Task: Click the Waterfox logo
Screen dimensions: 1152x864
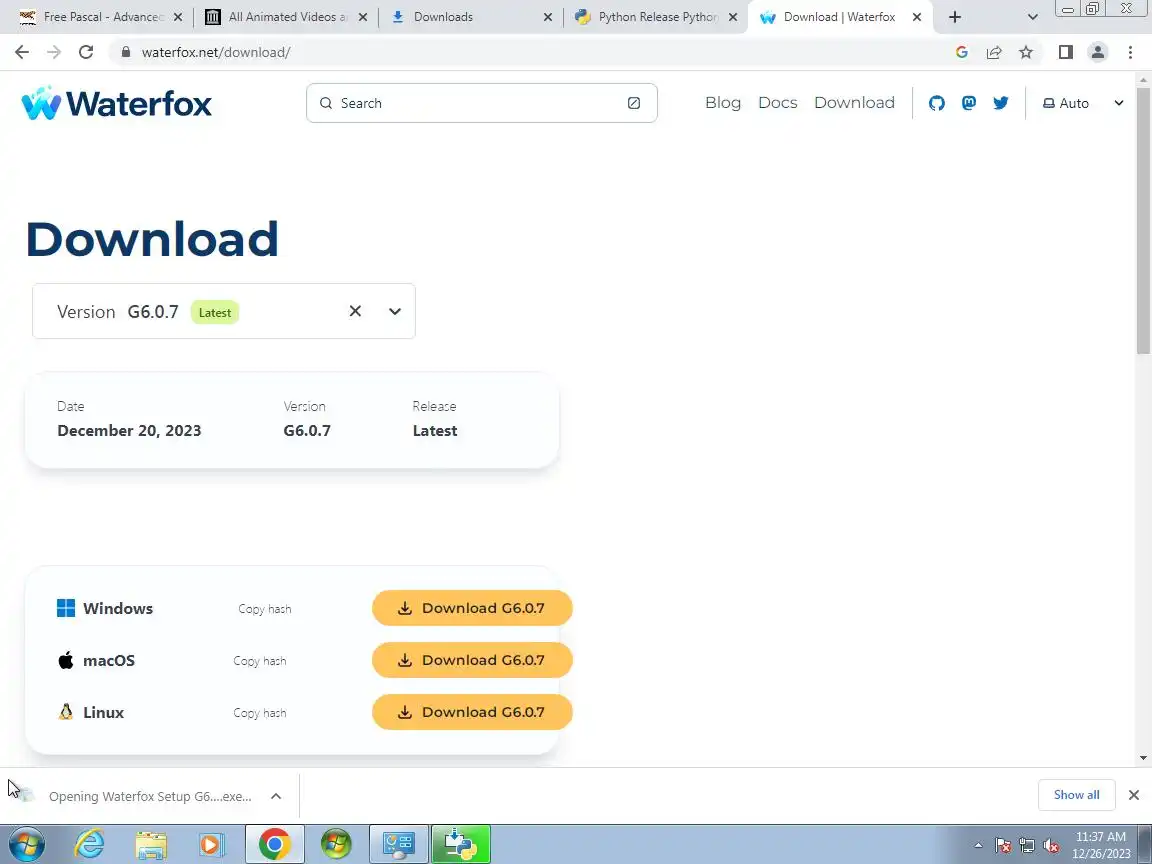Action: [117, 103]
